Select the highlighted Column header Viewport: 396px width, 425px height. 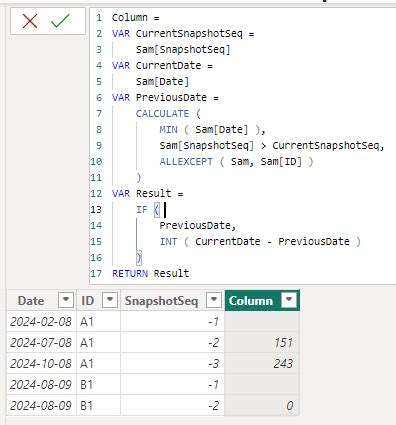pyautogui.click(x=251, y=301)
